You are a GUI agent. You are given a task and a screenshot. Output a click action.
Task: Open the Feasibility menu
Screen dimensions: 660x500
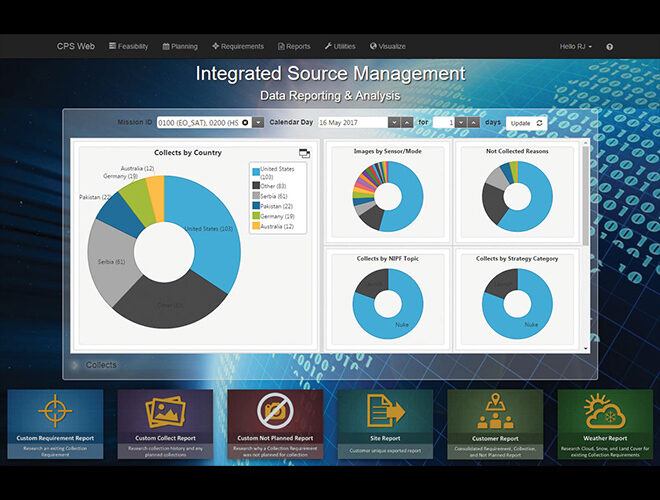(x=128, y=46)
